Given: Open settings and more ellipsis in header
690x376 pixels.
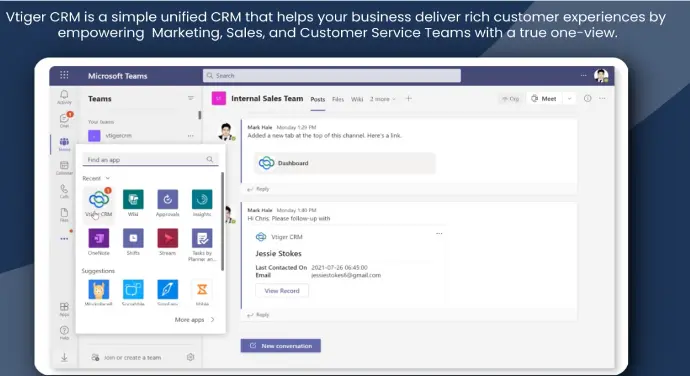Looking at the screenshot, I should (584, 75).
